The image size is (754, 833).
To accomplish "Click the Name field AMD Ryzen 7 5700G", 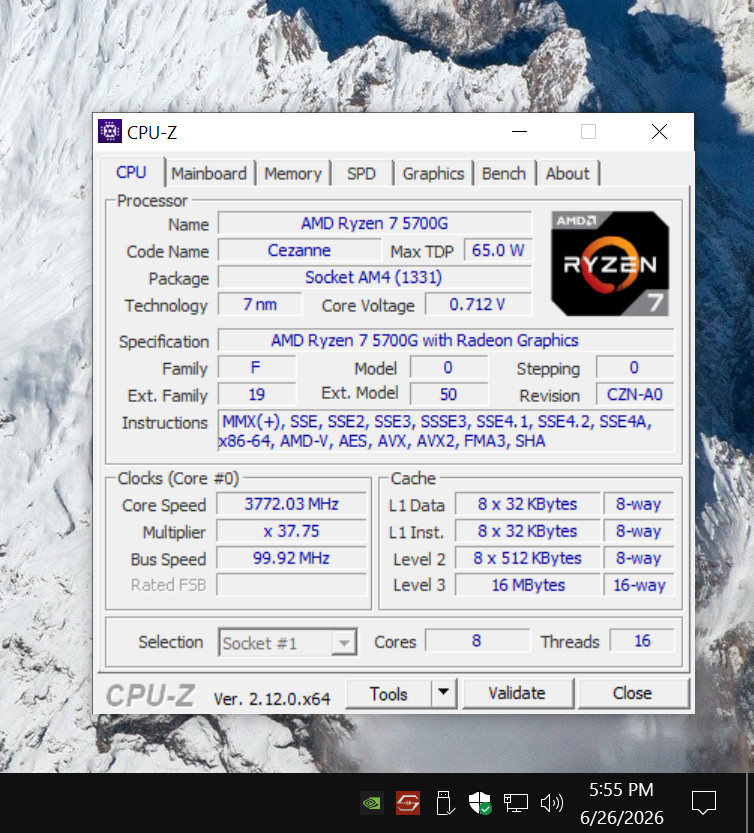I will 375,223.
